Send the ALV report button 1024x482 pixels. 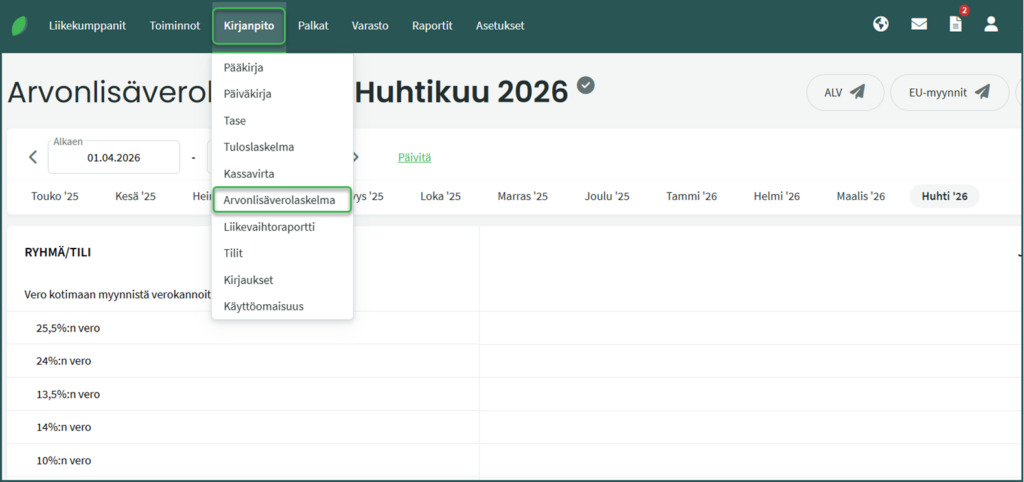pyautogui.click(x=844, y=92)
